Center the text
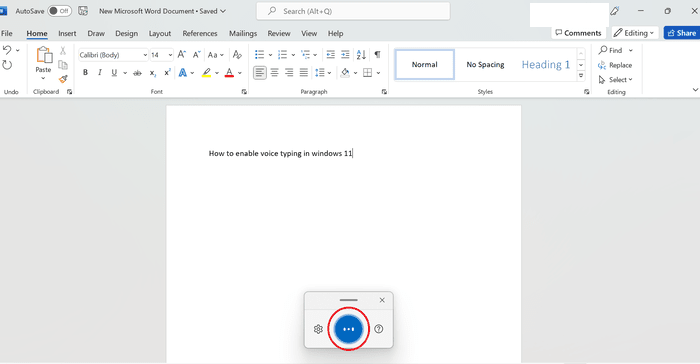 (275, 72)
